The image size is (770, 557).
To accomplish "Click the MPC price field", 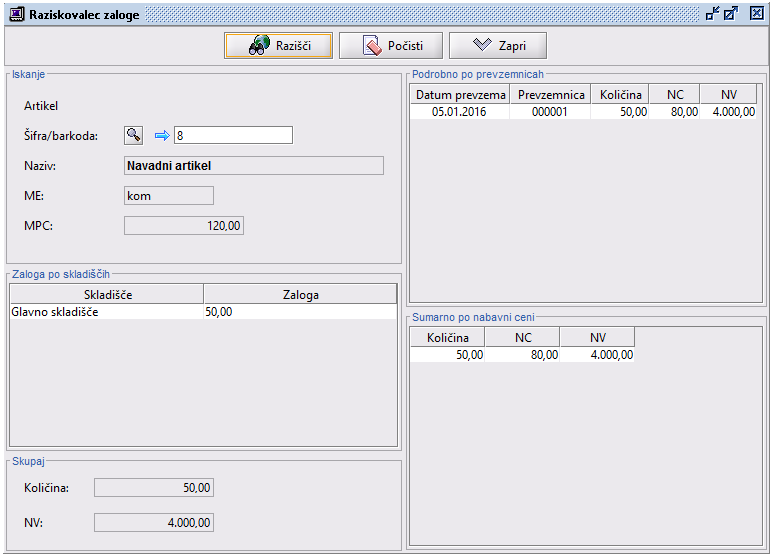I will point(183,226).
